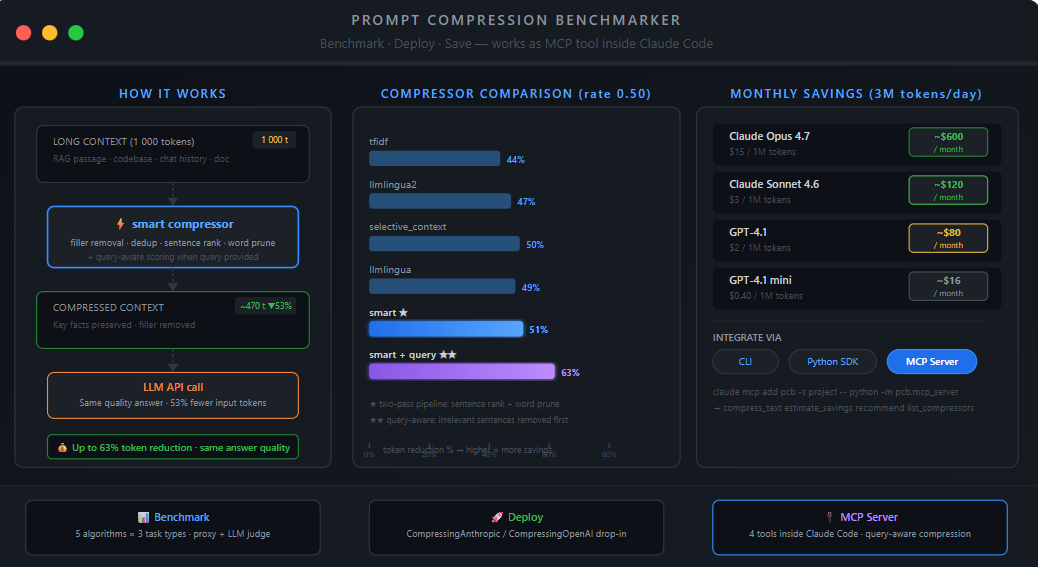The image size is (1038, 567).
Task: Click the ~$80 / month savings badge
Action: 948,238
